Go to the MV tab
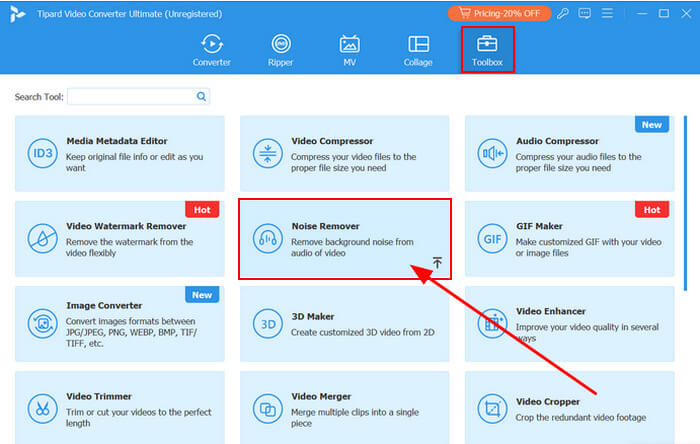The height and width of the screenshot is (444, 700). pos(349,50)
